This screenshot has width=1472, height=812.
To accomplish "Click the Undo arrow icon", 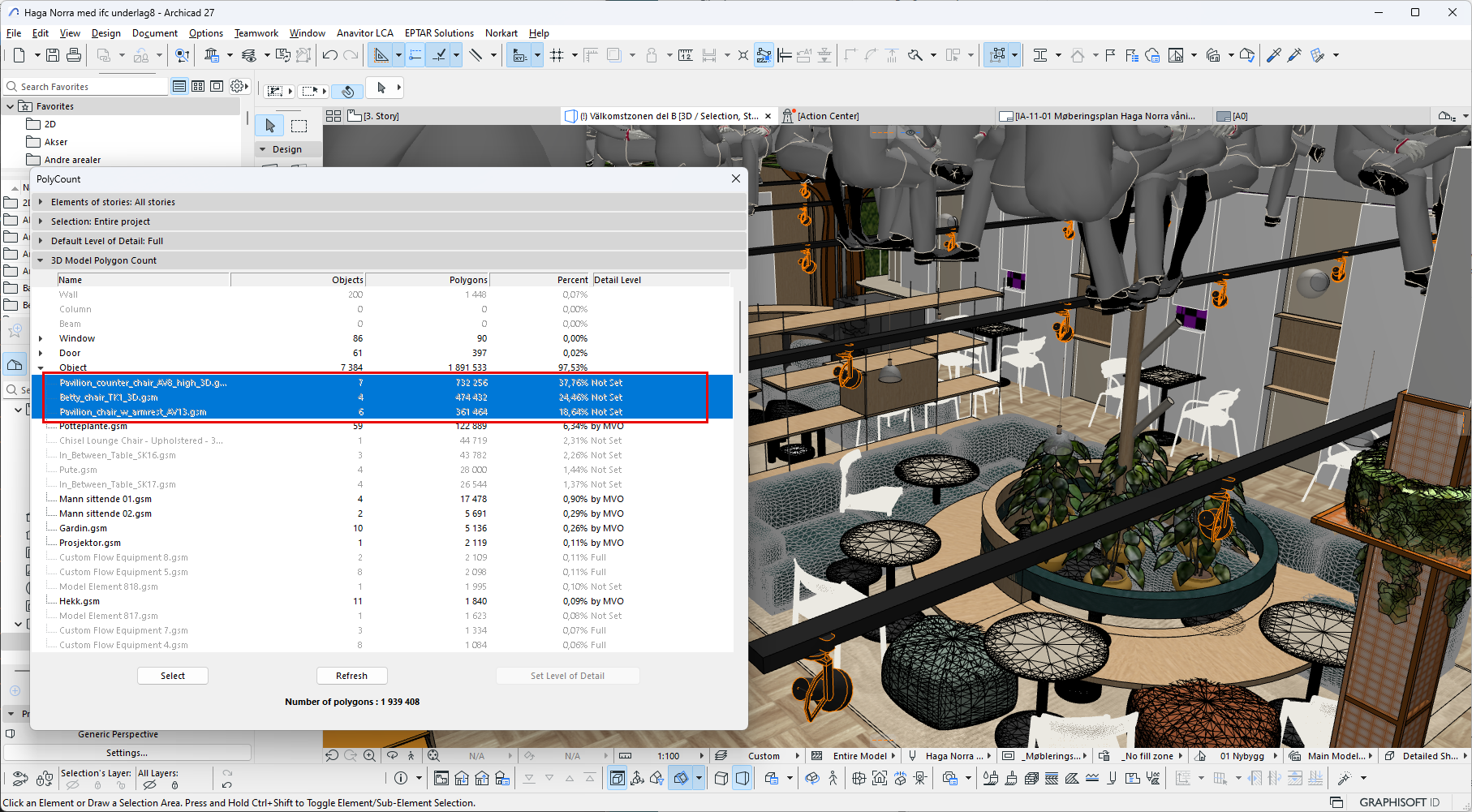I will 329,55.
